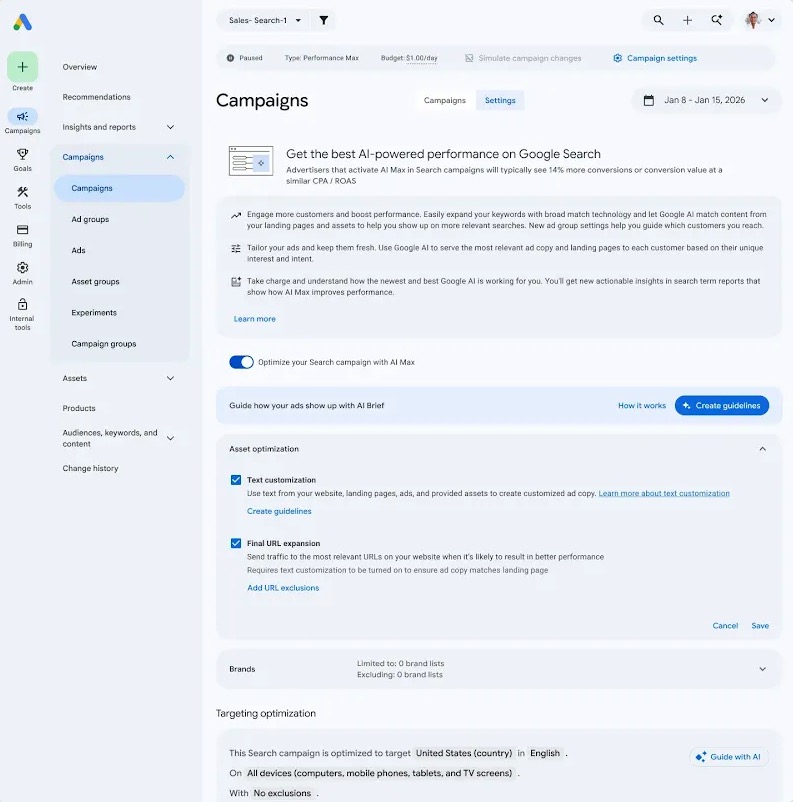Screen dimensions: 793x802
Task: Click Type: Performance Max label
Action: 322,58
